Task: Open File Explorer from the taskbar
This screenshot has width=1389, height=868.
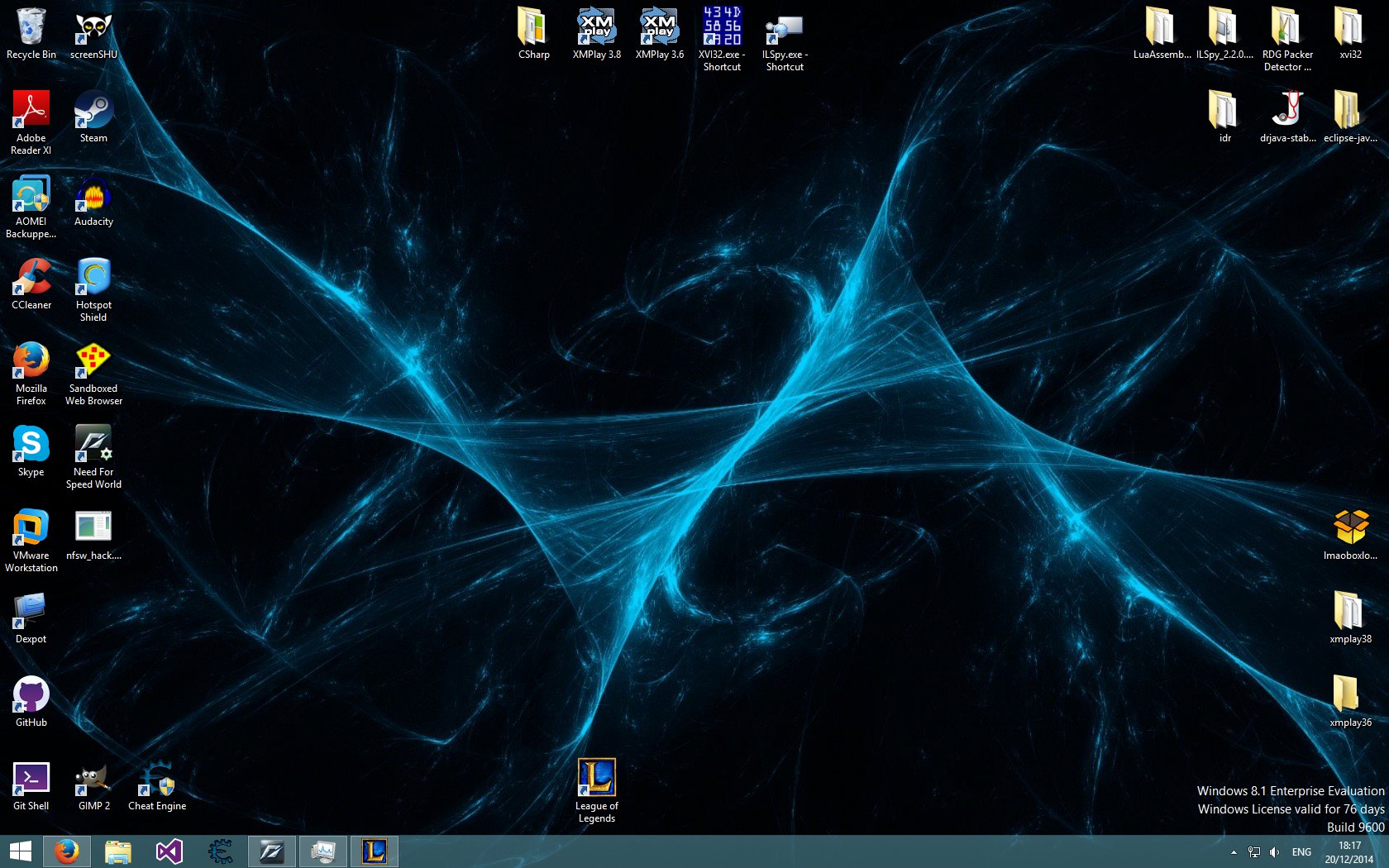Action: pos(118,851)
